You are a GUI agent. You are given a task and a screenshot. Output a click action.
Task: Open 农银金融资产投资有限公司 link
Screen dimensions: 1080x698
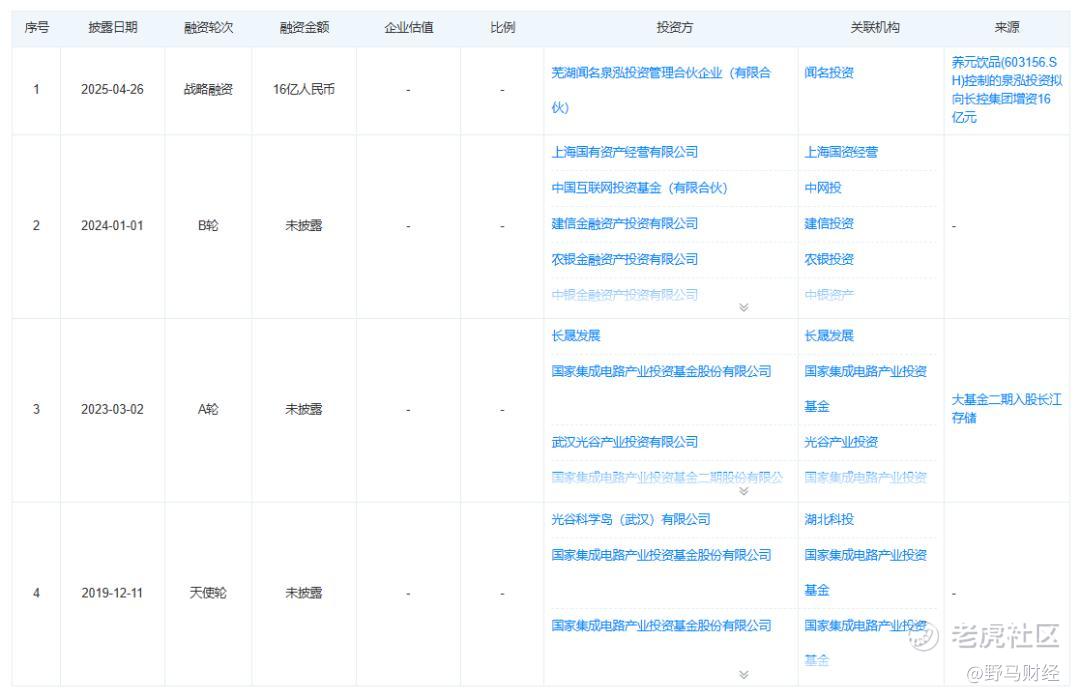tap(624, 259)
